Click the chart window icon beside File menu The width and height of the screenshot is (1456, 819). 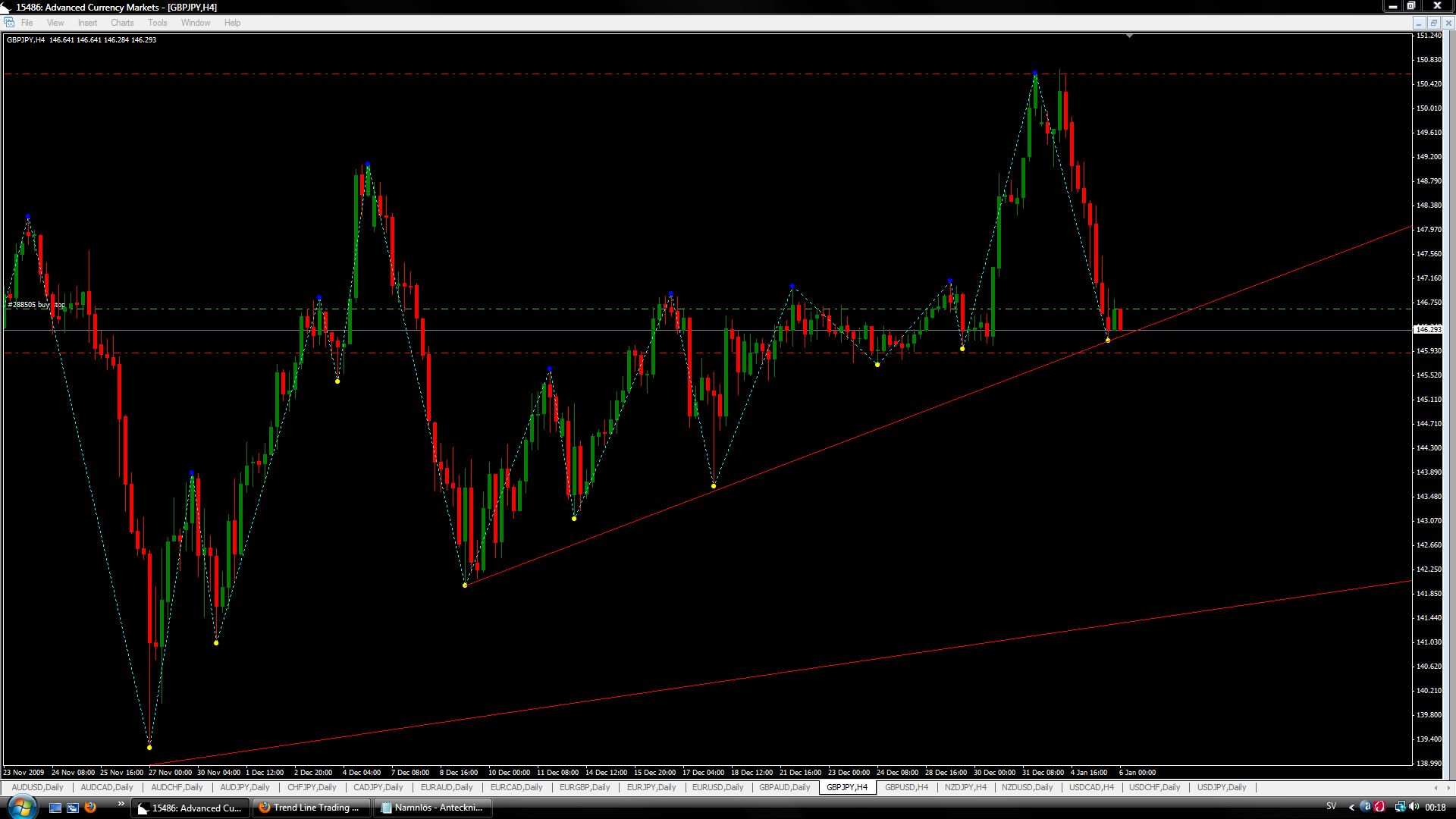pos(9,23)
